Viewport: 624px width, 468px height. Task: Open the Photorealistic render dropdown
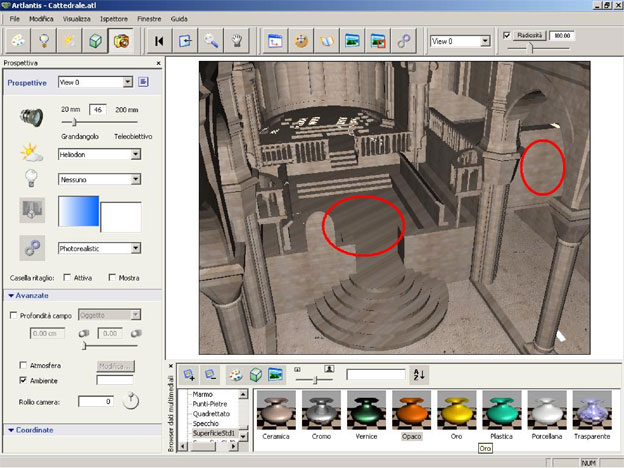click(x=136, y=248)
